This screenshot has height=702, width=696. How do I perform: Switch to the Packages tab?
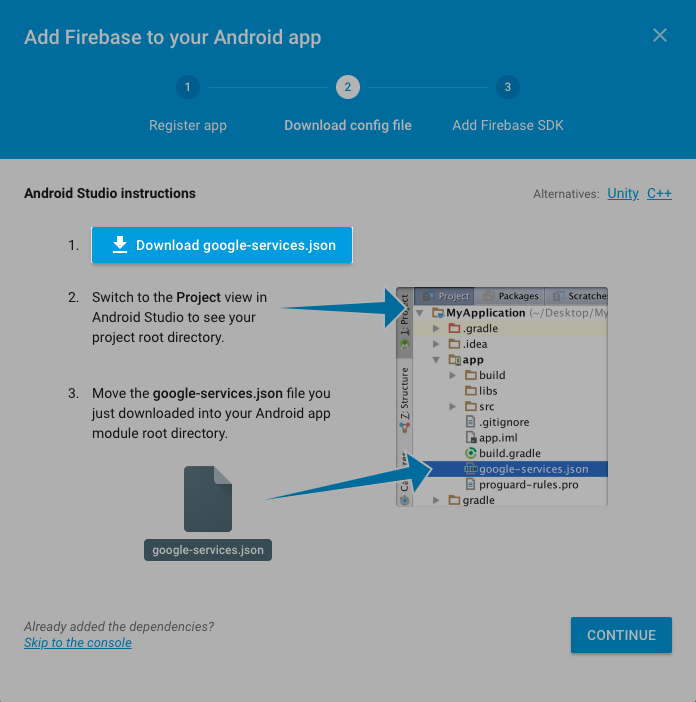coord(510,296)
